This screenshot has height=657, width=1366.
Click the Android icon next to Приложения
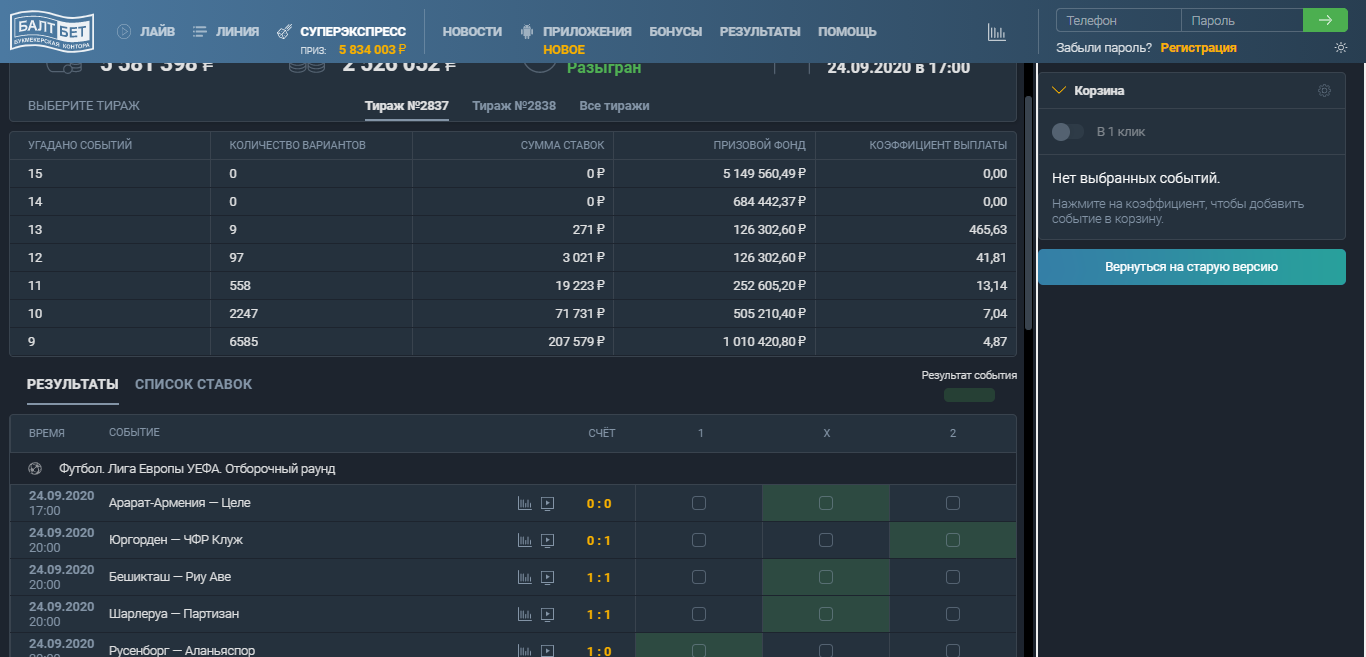click(527, 32)
